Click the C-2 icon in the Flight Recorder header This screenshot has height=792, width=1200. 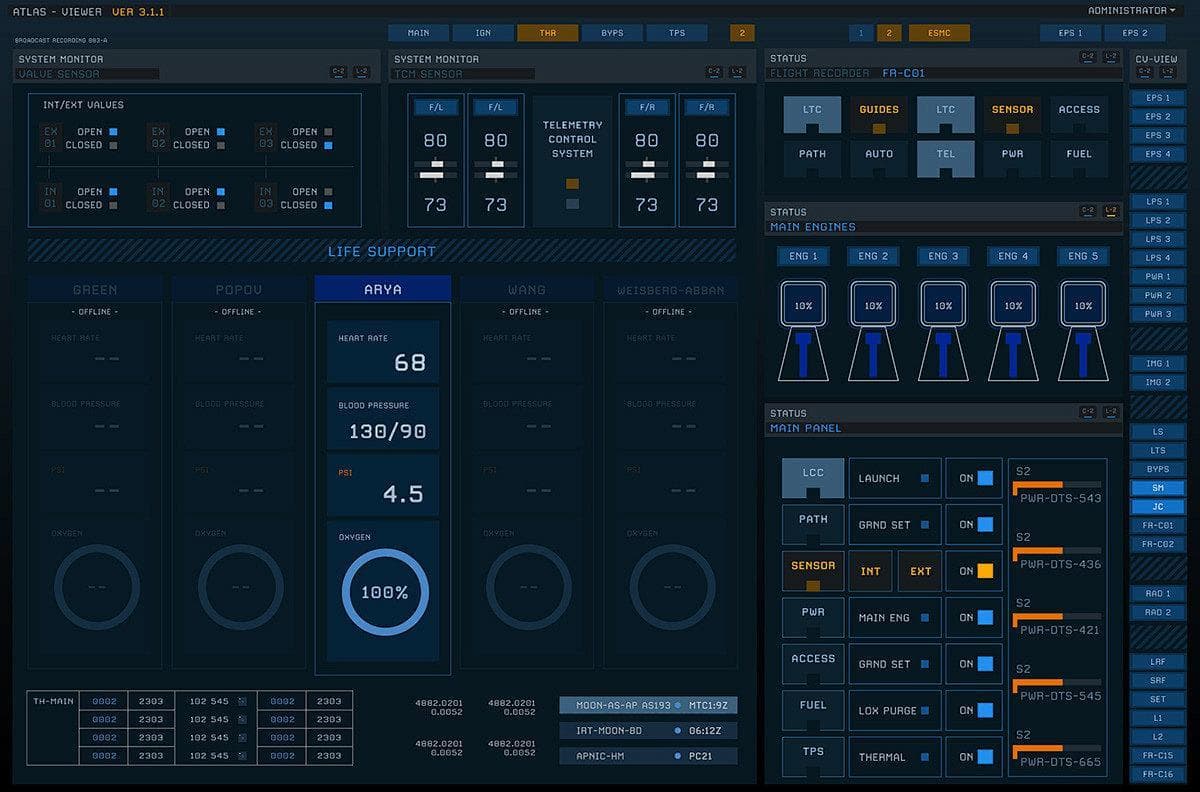coord(1087,58)
